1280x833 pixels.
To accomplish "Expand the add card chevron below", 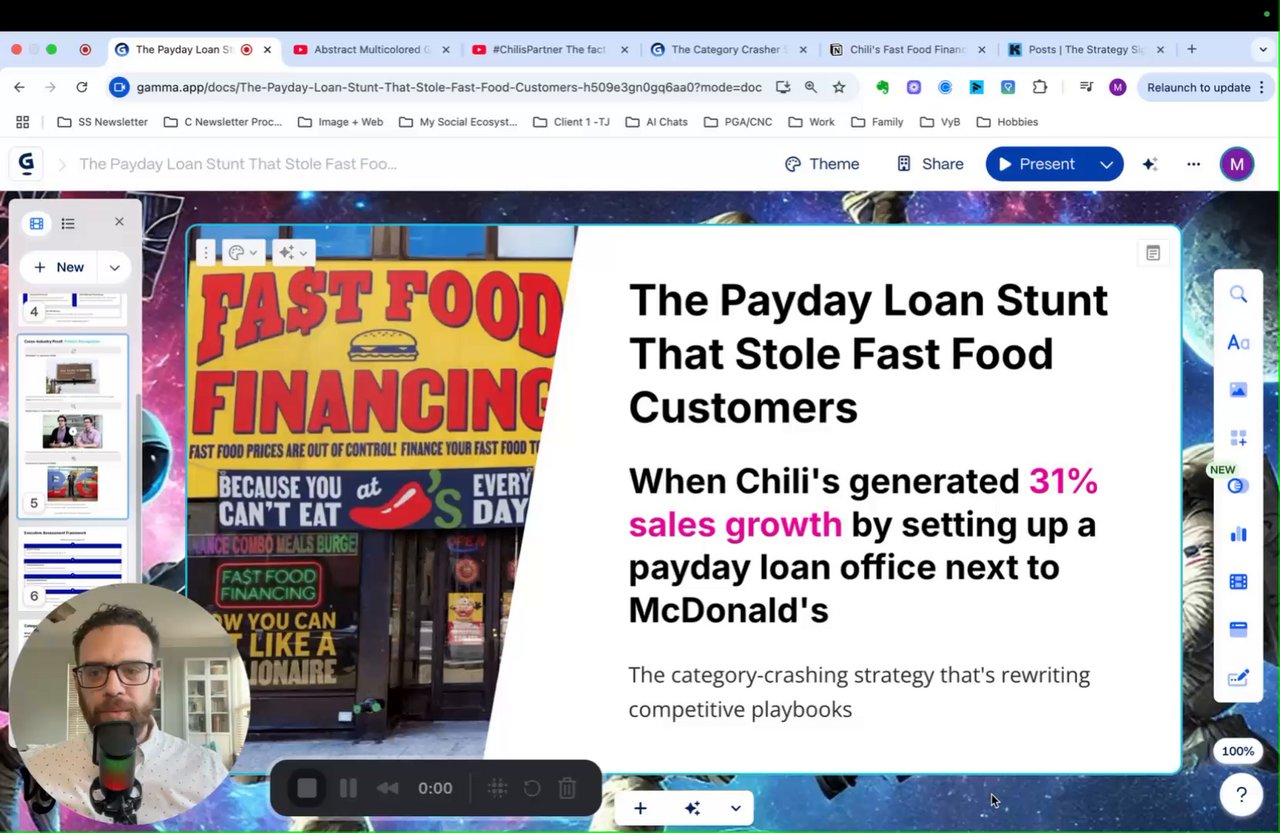I will click(735, 808).
